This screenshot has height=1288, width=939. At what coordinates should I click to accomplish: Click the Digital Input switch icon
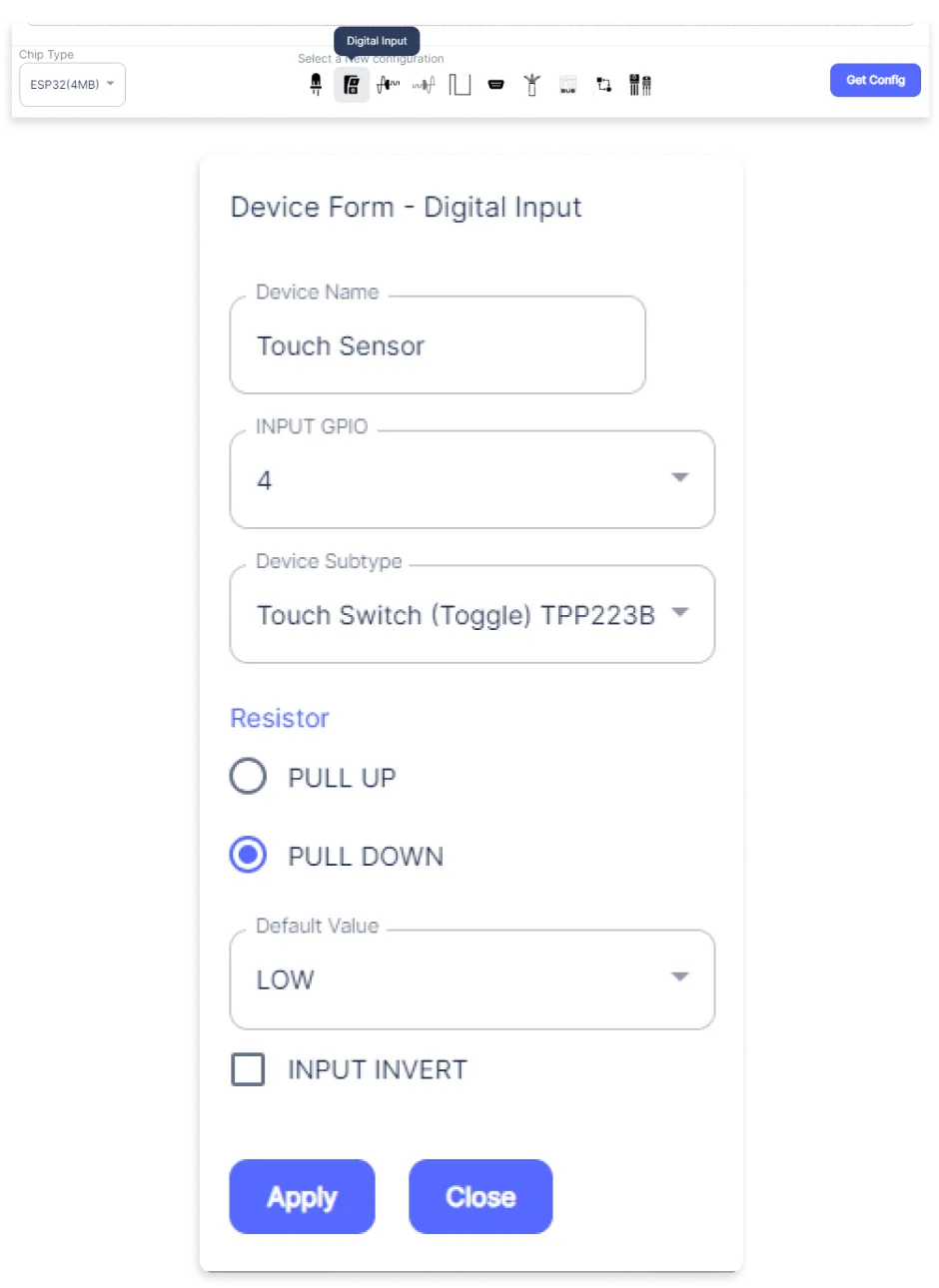pyautogui.click(x=352, y=85)
